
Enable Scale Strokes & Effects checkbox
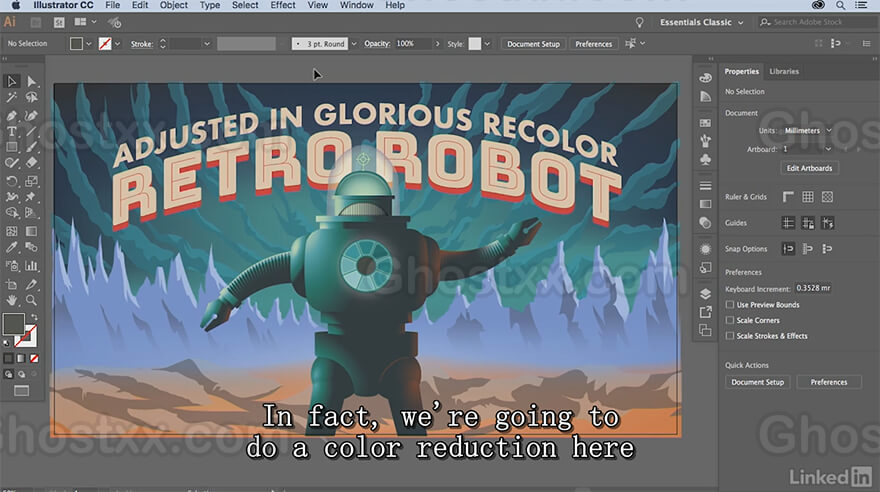[730, 336]
